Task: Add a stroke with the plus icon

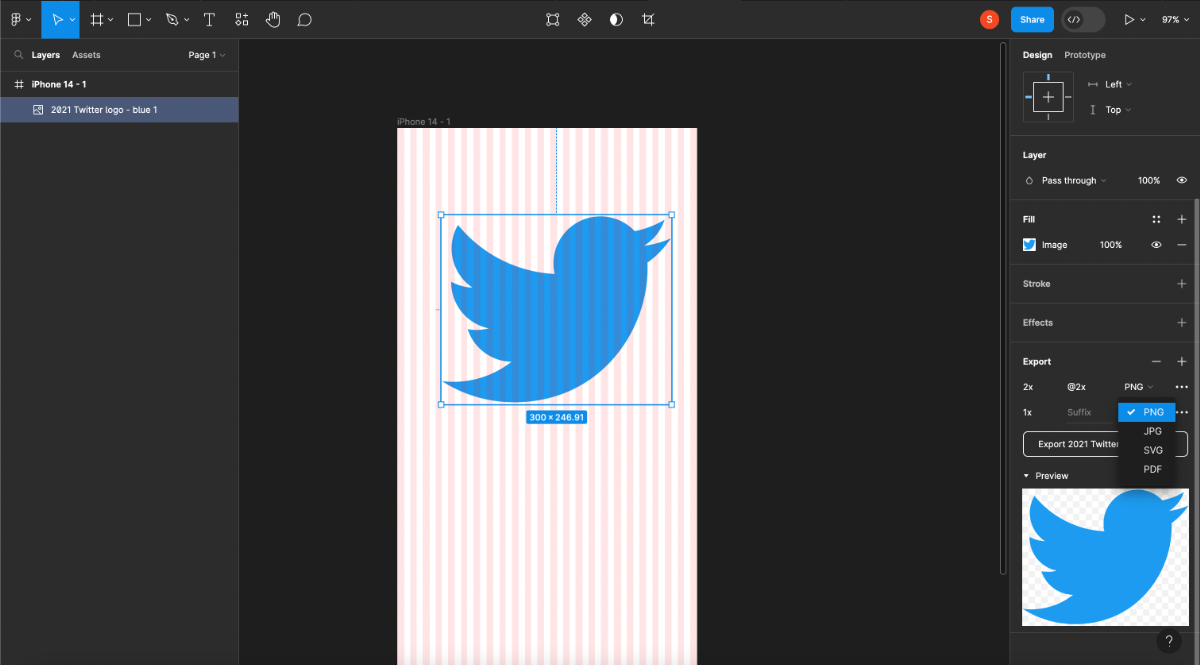Action: click(1182, 284)
